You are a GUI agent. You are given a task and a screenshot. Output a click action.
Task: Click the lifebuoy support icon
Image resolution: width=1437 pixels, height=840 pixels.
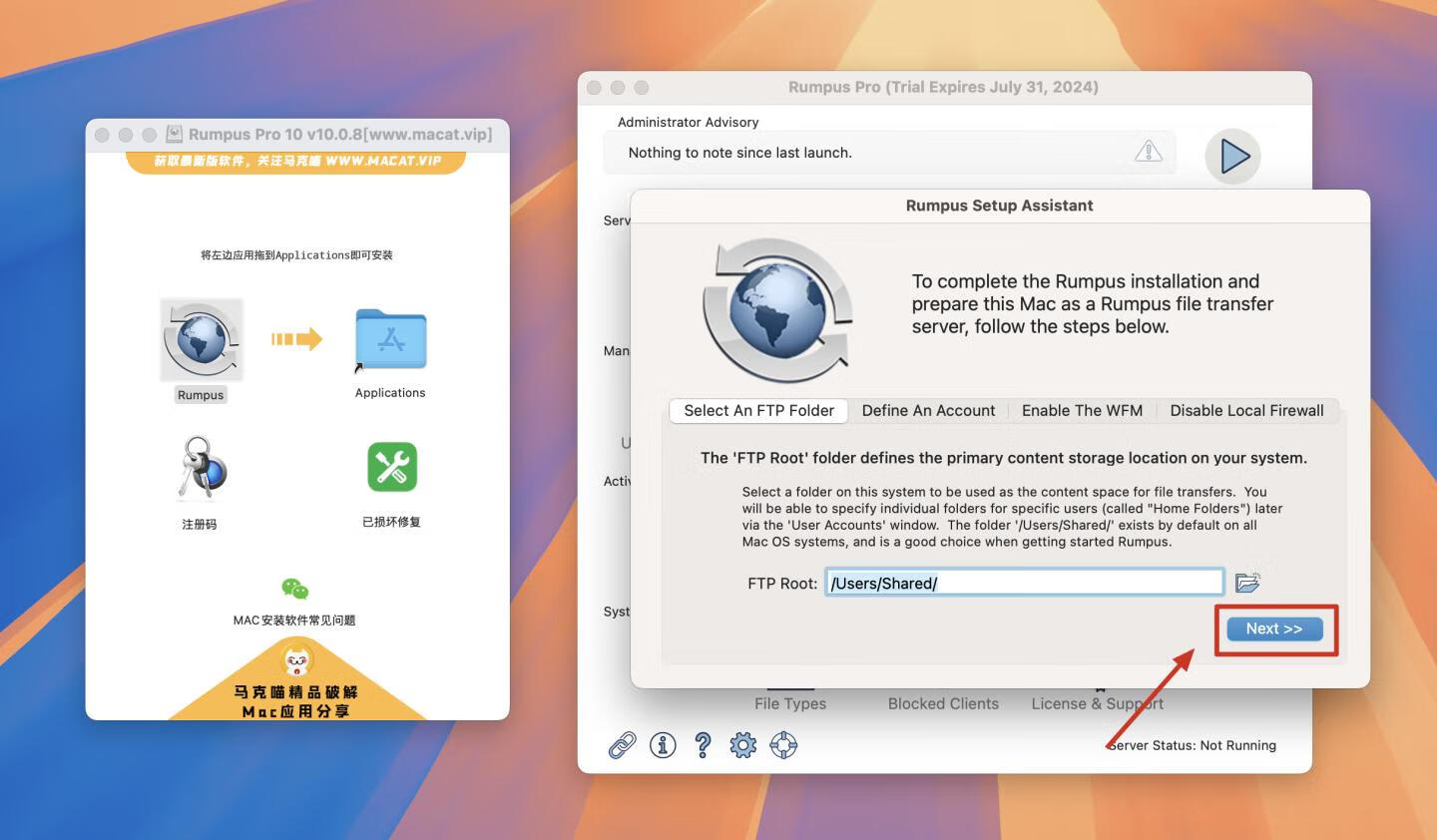click(x=783, y=745)
